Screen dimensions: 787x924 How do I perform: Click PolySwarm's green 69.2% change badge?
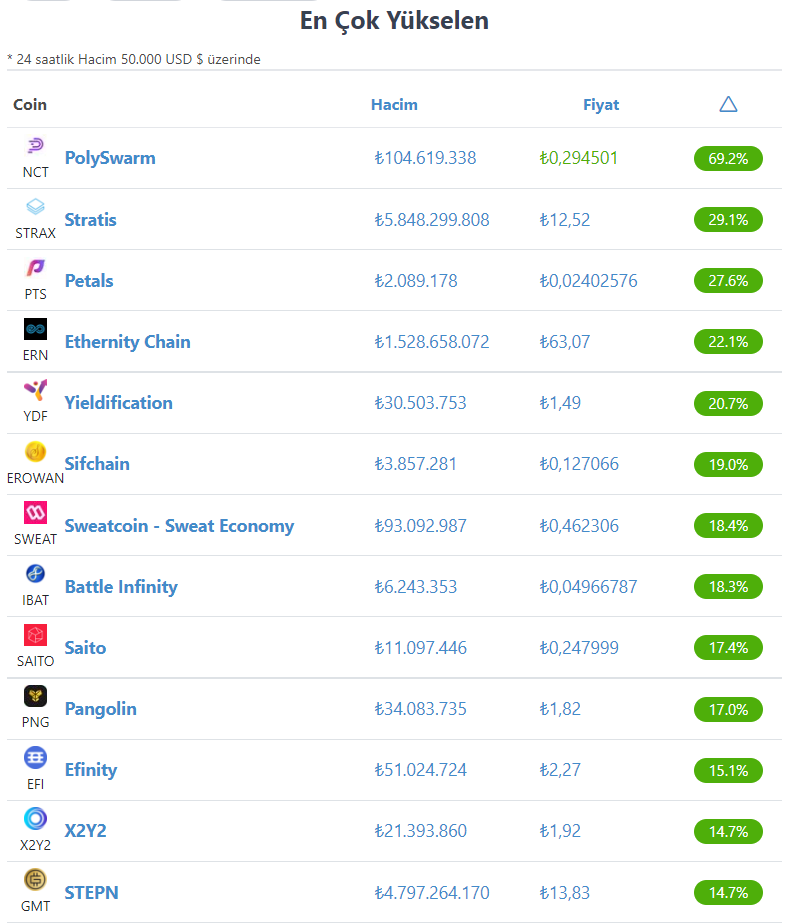[x=728, y=158]
